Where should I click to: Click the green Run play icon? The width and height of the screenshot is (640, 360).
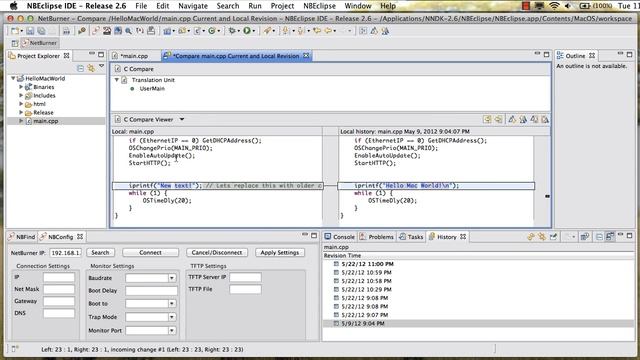coord(247,31)
